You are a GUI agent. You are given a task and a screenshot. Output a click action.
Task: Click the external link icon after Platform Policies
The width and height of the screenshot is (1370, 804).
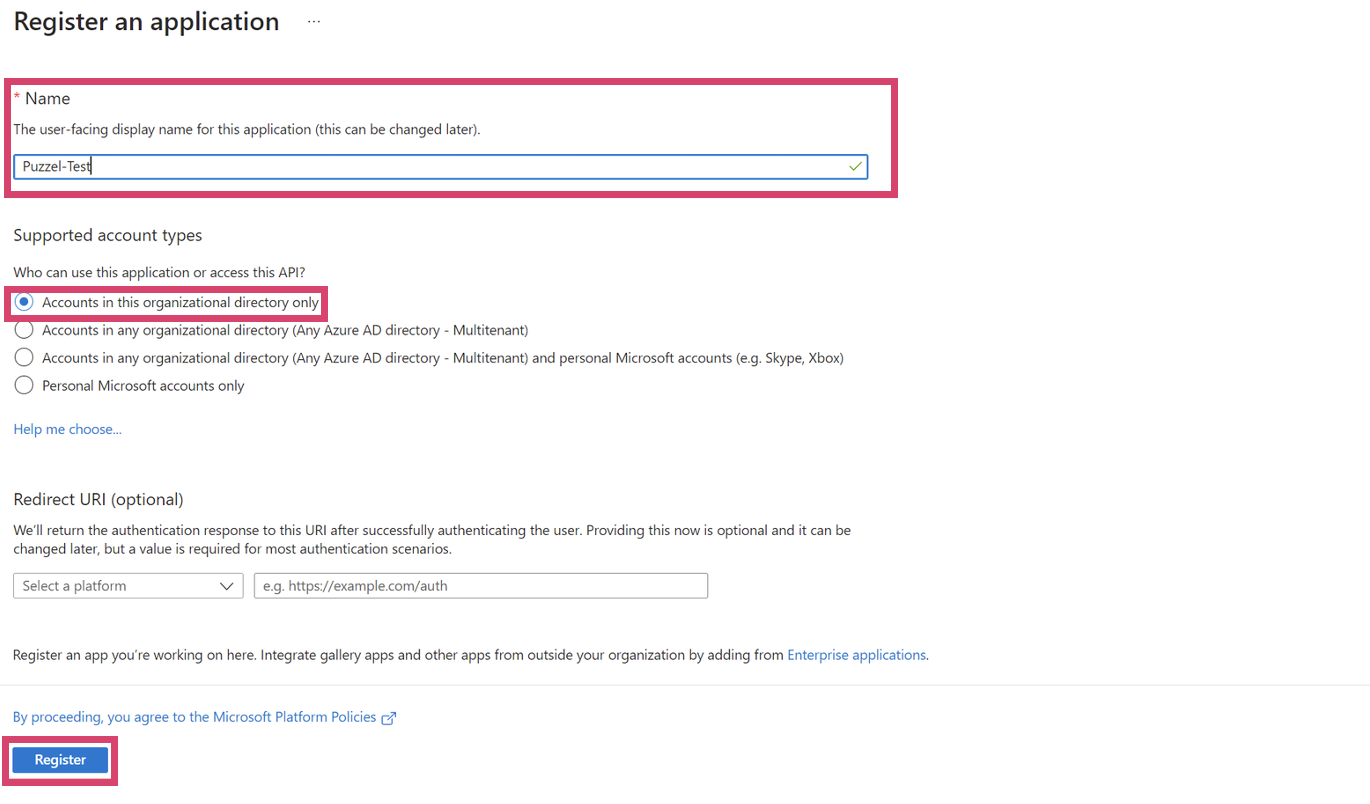390,718
